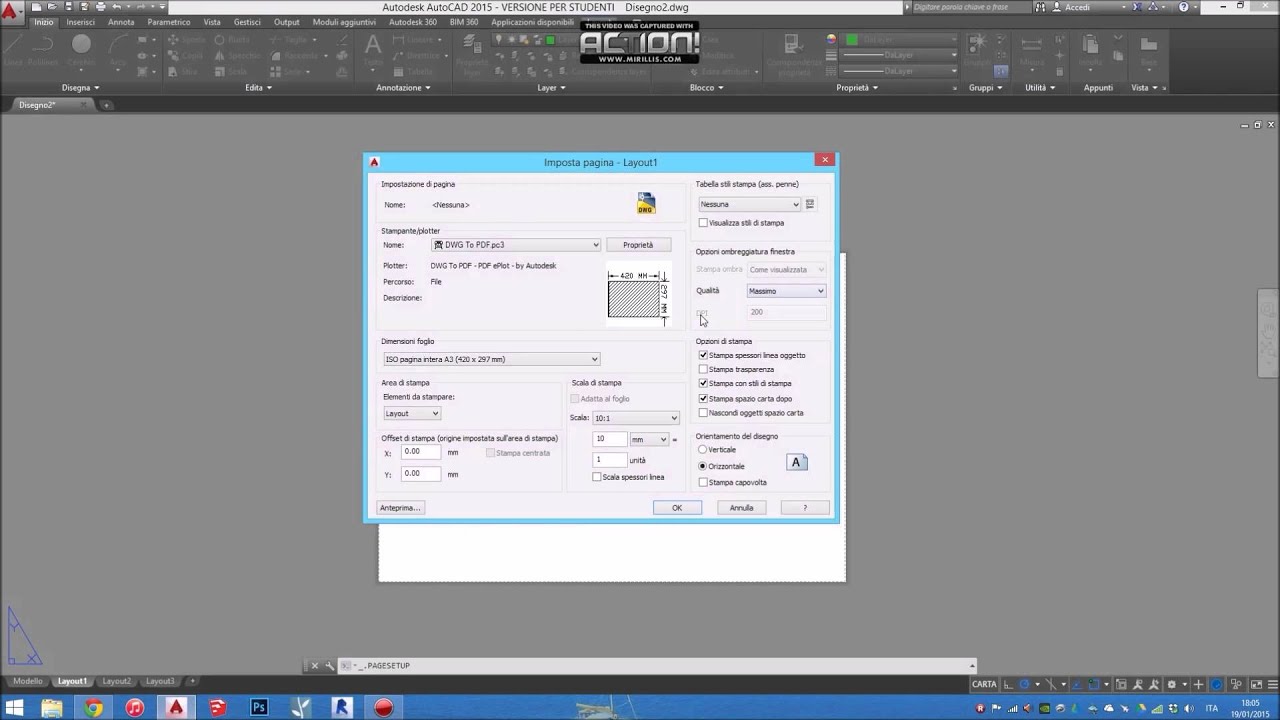Click the Plot printer quick access icon
Screen dimensions: 1280x720
[100, 7]
